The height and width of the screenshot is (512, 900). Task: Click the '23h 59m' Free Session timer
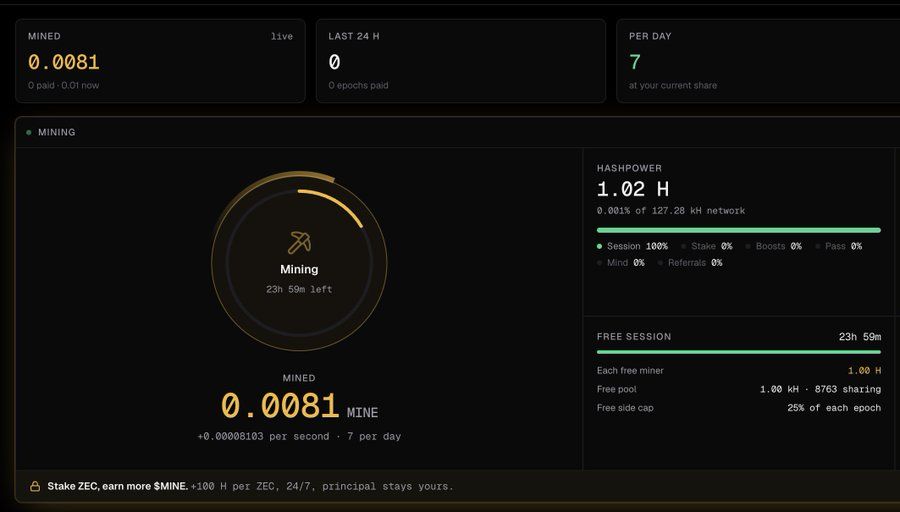click(860, 336)
